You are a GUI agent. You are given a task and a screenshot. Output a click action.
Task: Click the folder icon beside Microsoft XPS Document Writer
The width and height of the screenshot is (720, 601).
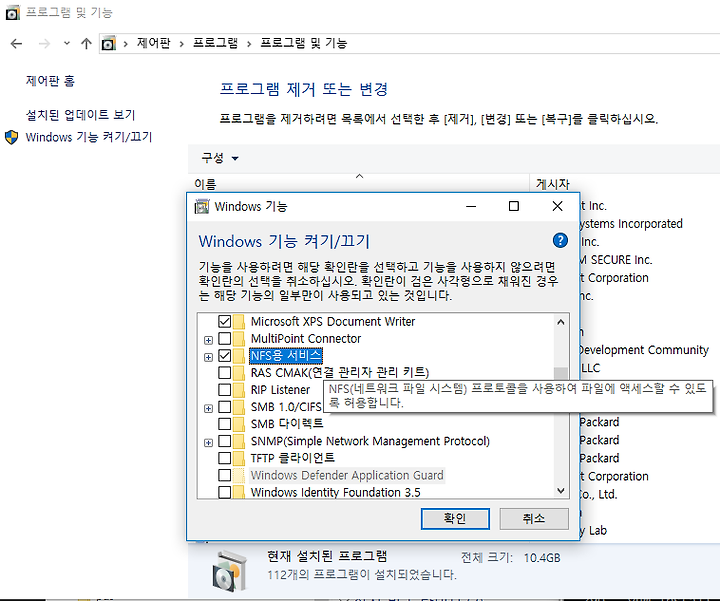click(239, 321)
